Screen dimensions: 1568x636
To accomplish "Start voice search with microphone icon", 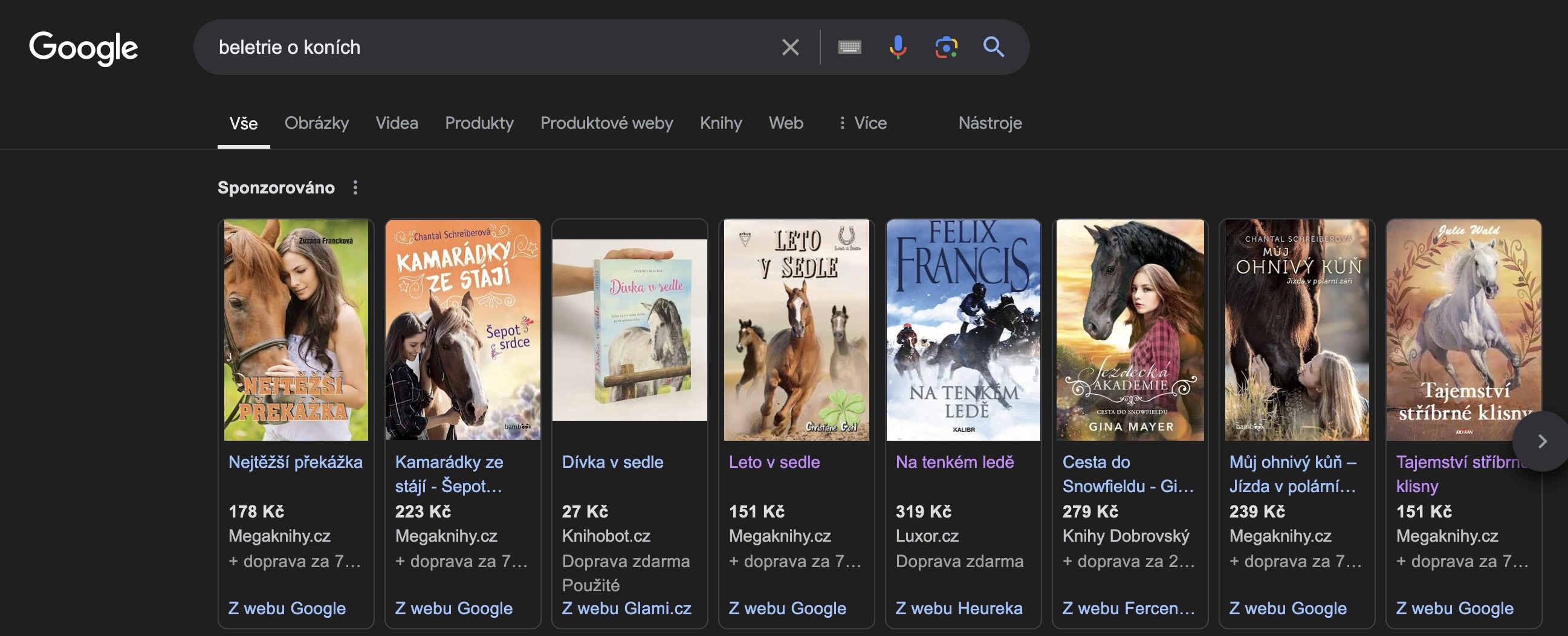I will pyautogui.click(x=897, y=48).
